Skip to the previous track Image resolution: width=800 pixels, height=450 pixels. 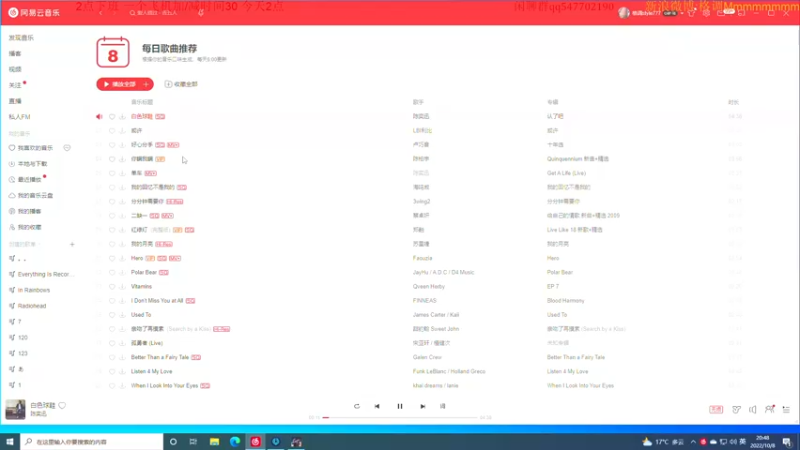coord(377,406)
